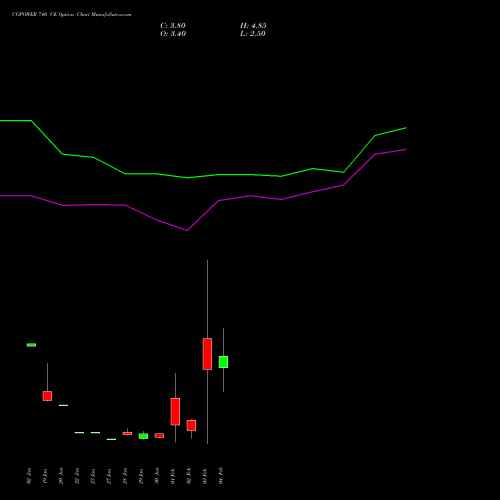This screenshot has height=500, width=500.
Task: Select the high value H: 4.85
Action: [x=253, y=26]
